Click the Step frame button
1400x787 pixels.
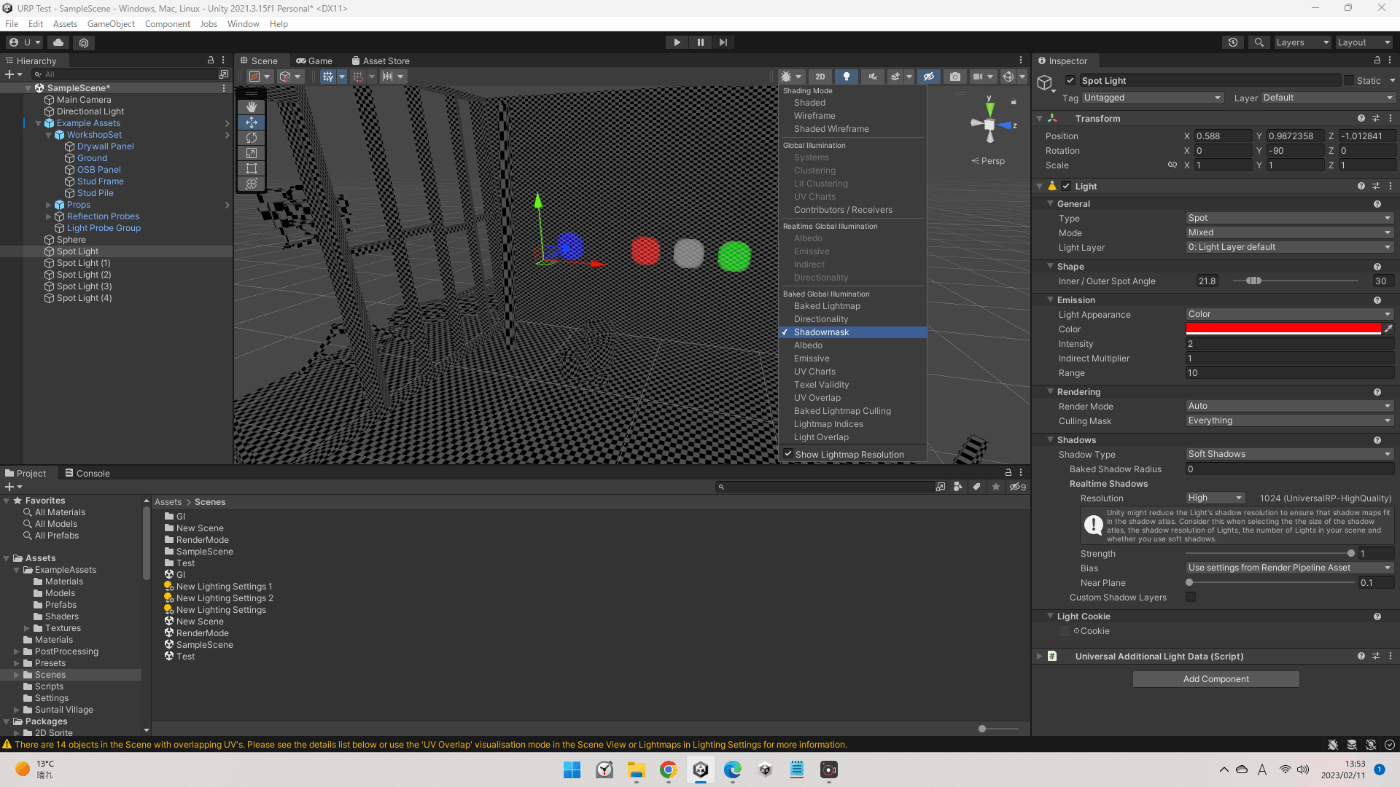[x=723, y=42]
